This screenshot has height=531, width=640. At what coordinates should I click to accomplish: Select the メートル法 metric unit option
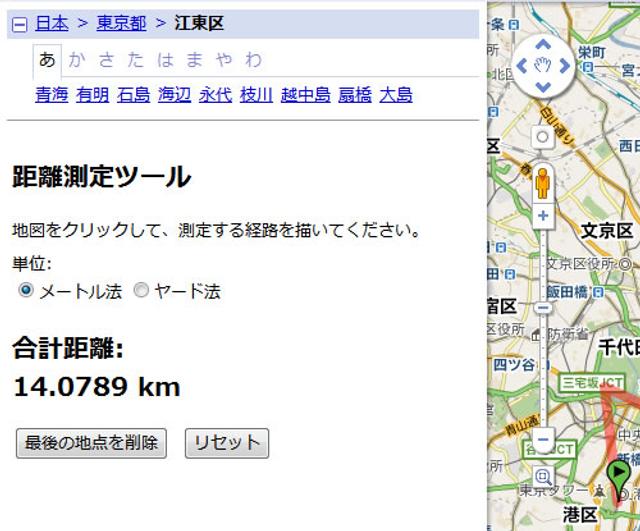(26, 290)
